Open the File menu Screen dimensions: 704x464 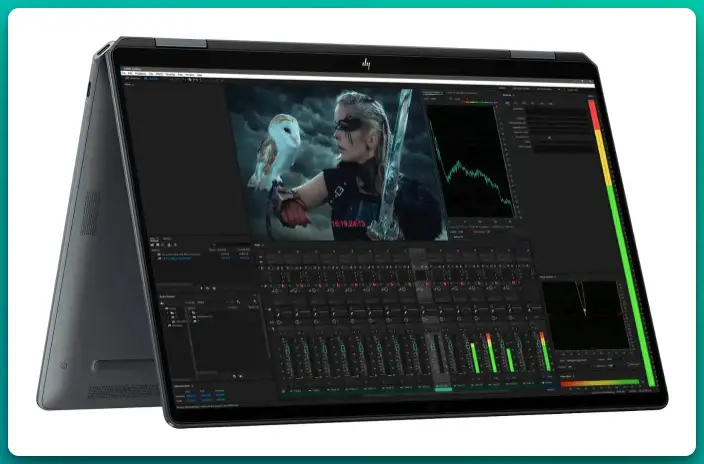pos(124,73)
